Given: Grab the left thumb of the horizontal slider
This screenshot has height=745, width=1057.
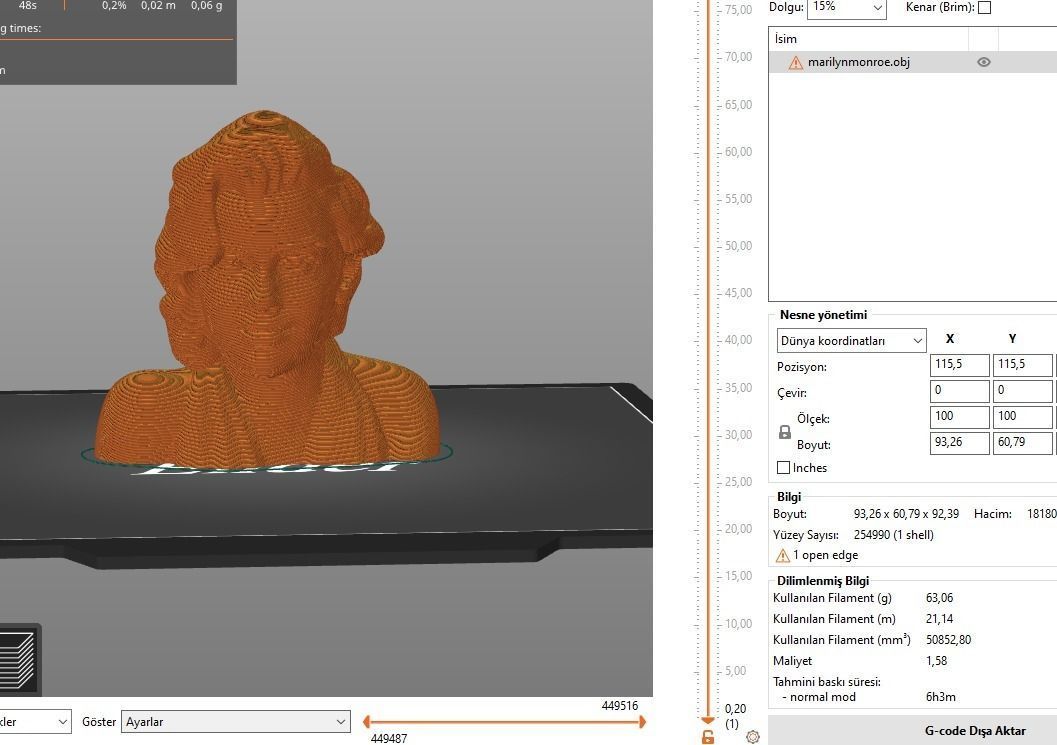Looking at the screenshot, I should (366, 721).
